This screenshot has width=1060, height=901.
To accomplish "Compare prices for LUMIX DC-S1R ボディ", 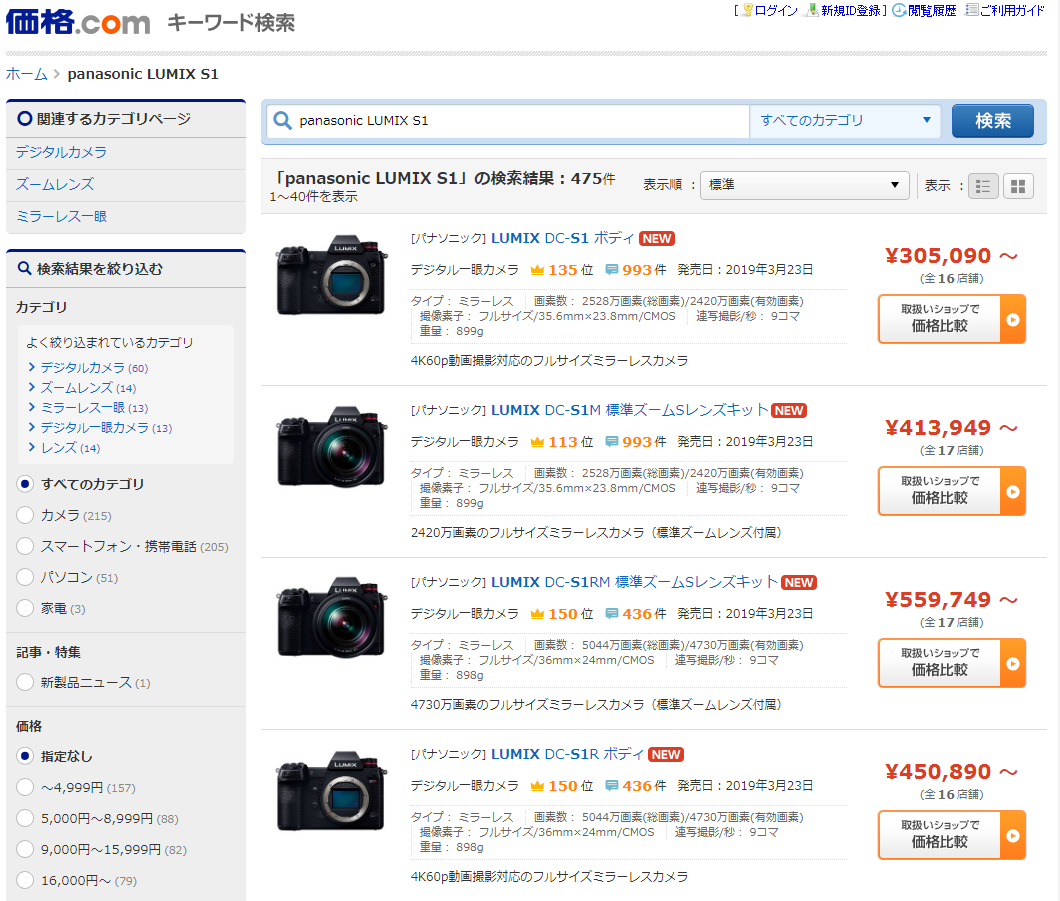I will 952,835.
